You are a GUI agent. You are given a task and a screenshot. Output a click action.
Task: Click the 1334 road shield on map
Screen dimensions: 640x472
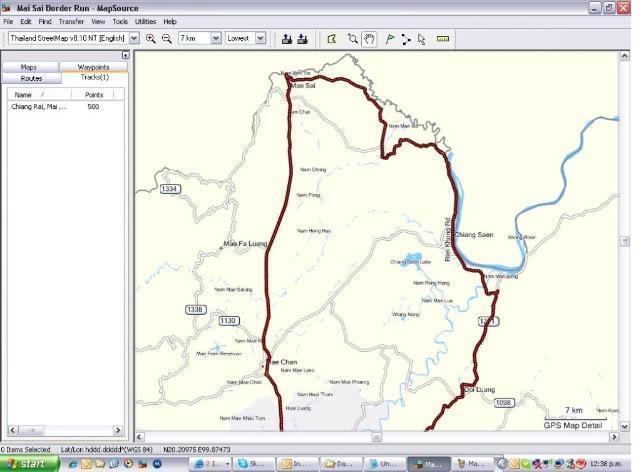(169, 189)
